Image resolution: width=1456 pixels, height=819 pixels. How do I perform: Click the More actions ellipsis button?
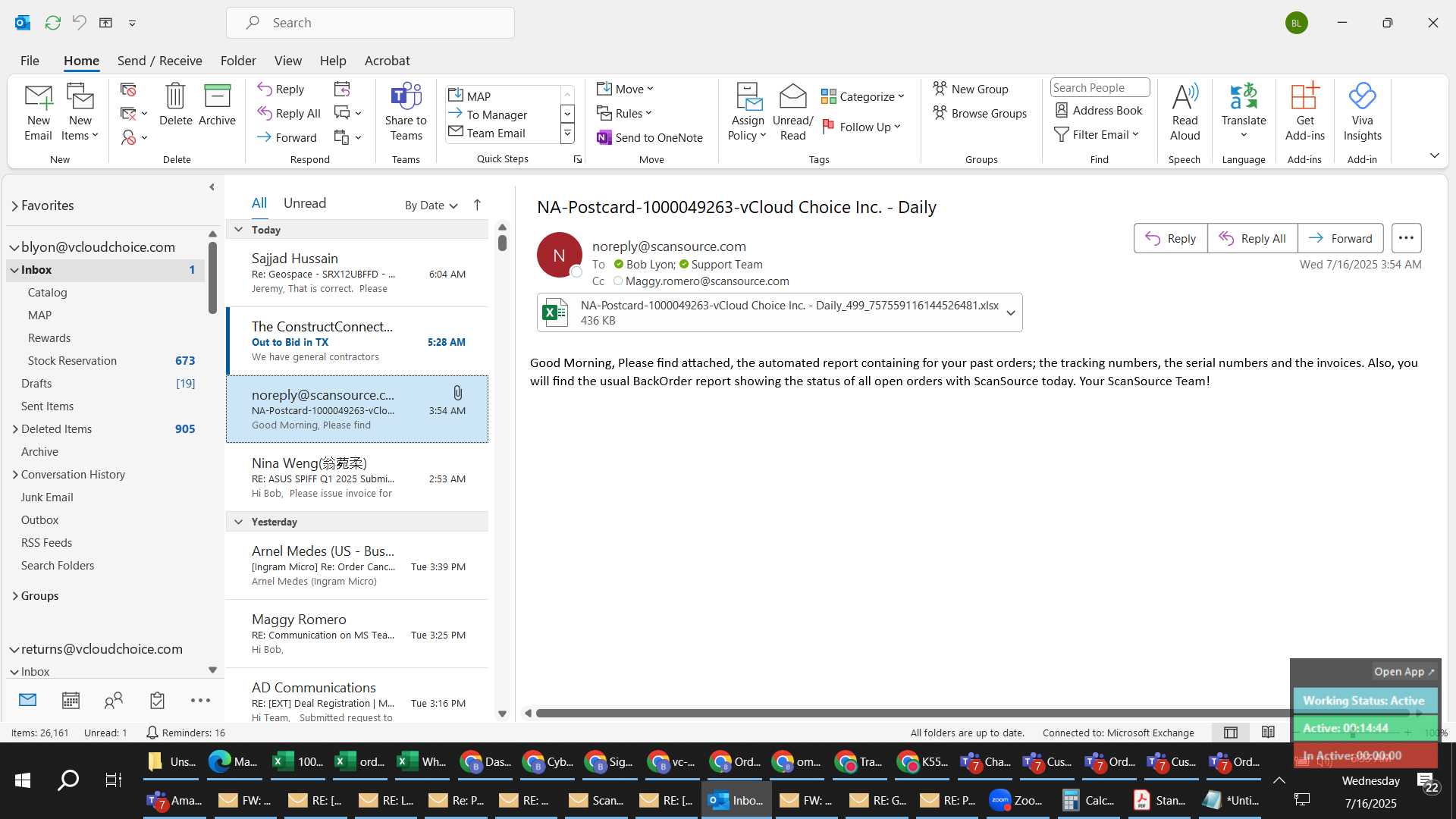1405,238
